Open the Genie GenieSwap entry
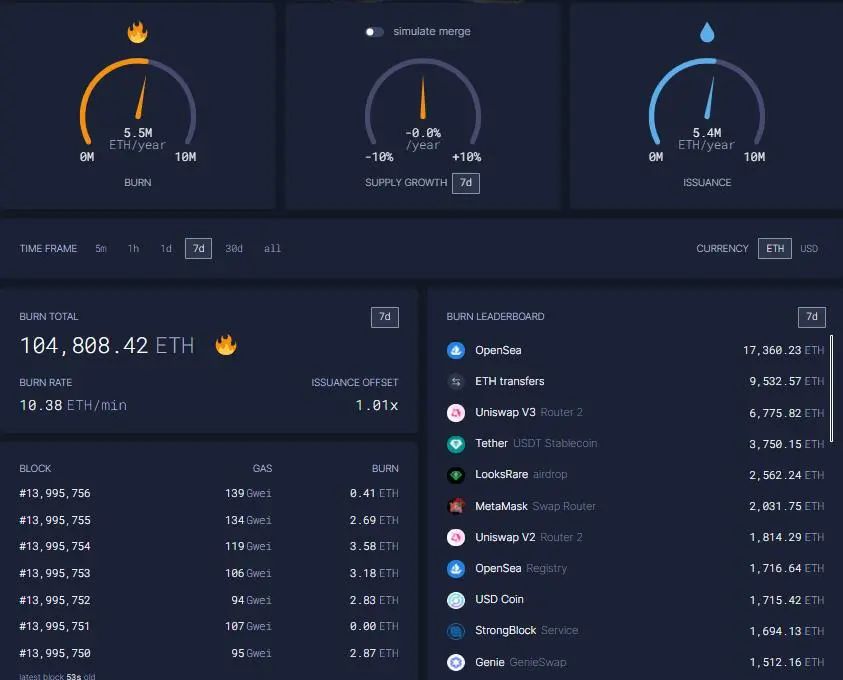Screen dimensions: 843x680 pos(635,662)
